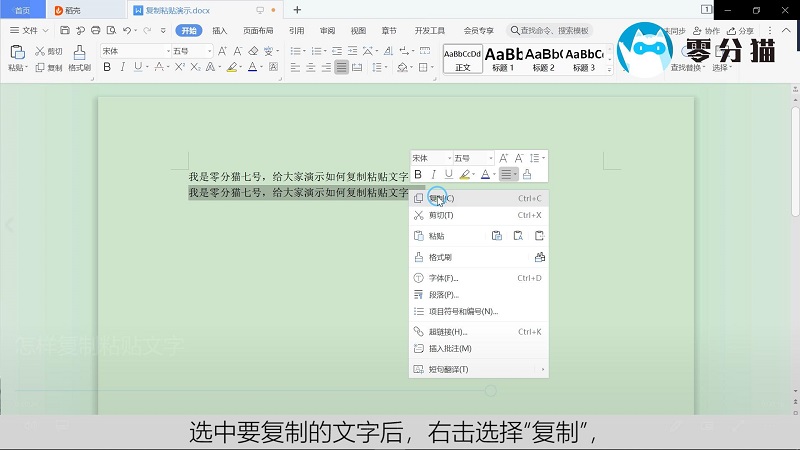This screenshot has height=450, width=800.
Task: Switch to the 插入 ribbon tab
Action: click(219, 31)
